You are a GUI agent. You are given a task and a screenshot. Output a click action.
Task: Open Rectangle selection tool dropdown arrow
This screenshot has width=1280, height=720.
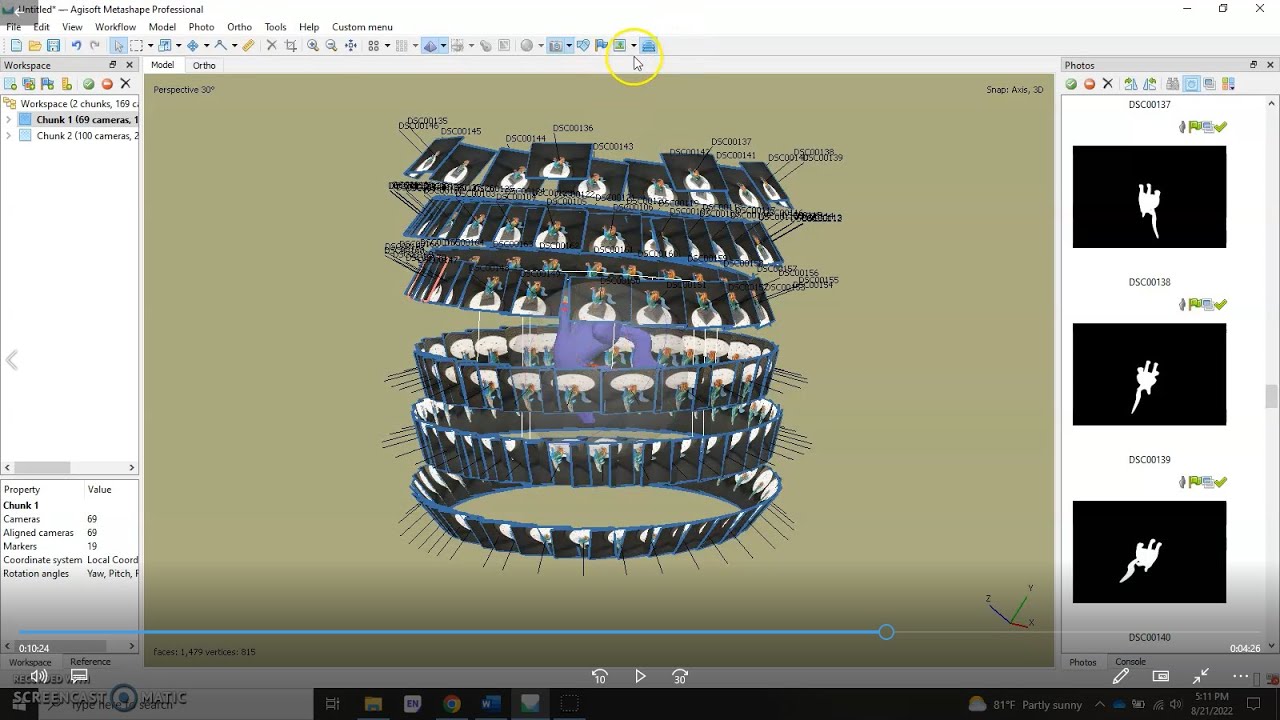point(150,45)
